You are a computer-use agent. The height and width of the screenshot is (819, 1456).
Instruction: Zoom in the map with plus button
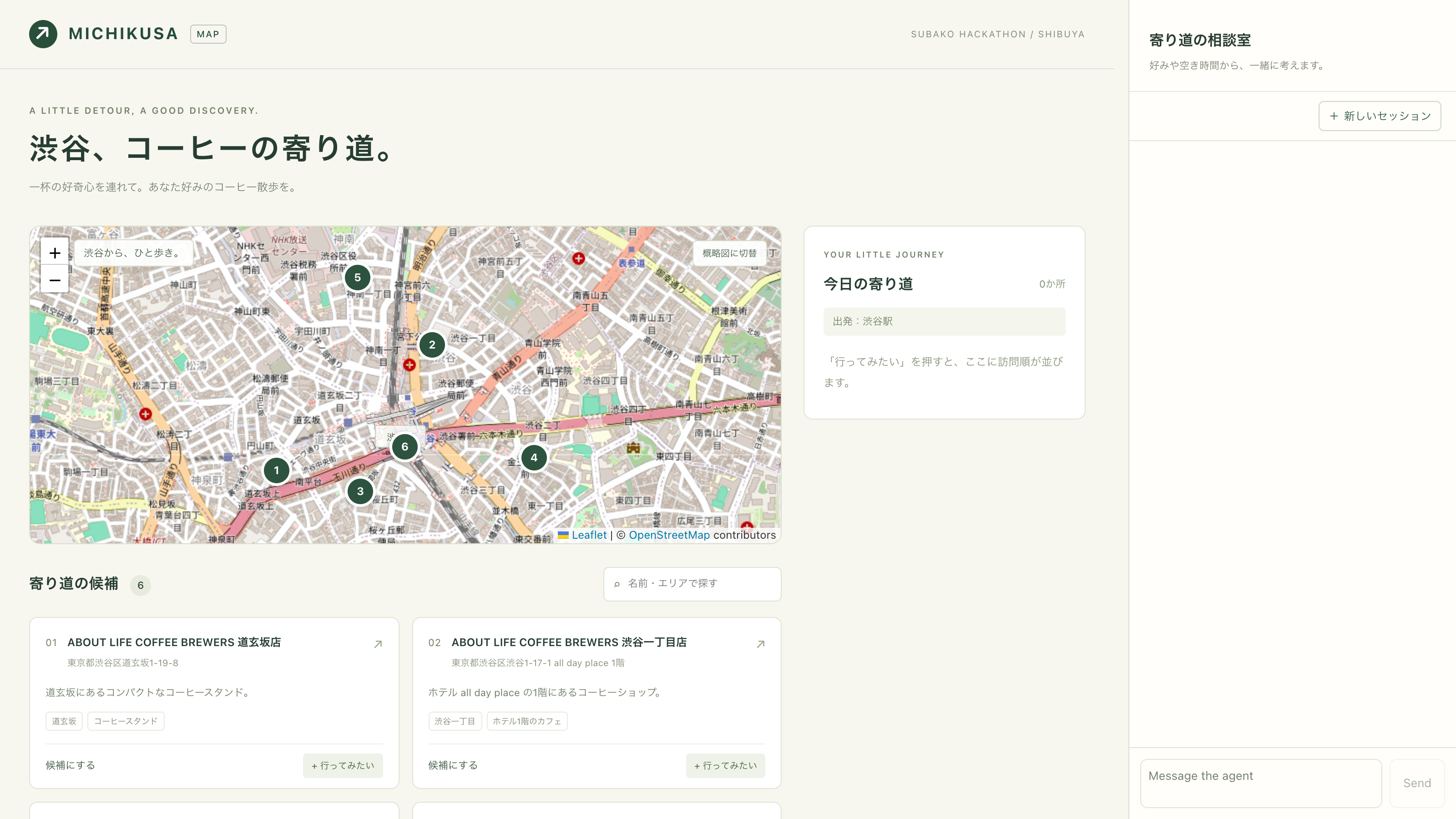click(55, 253)
